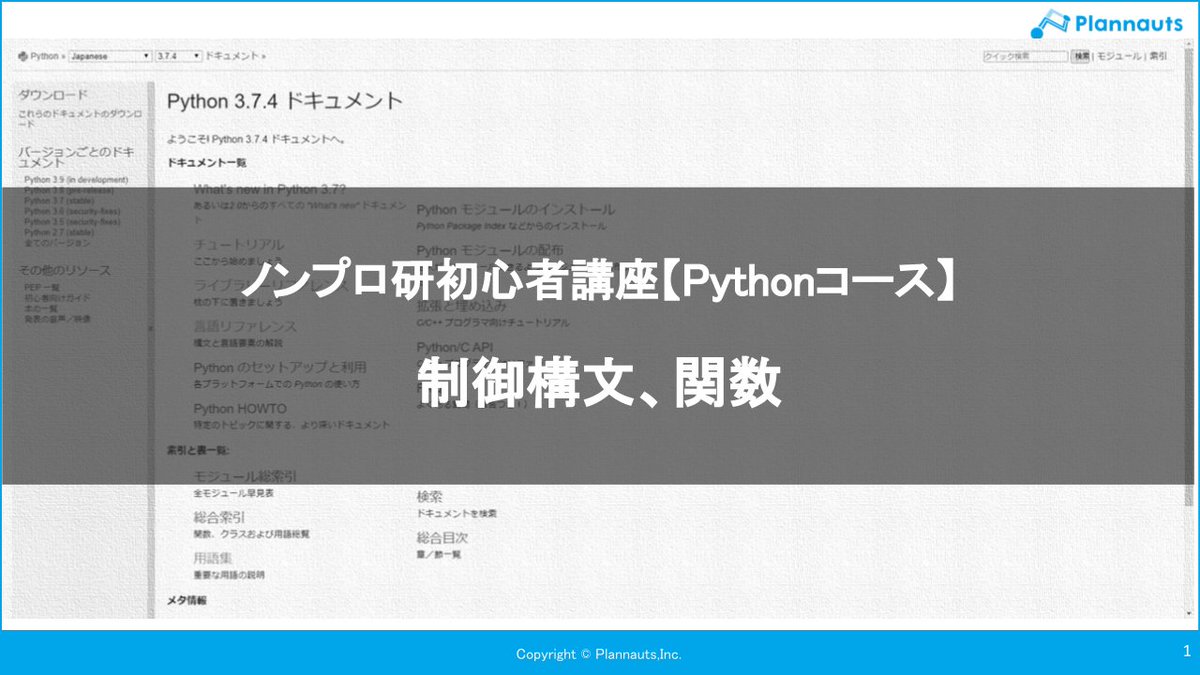The height and width of the screenshot is (675, 1200).
Task: Open What's new in Python 3.7? link
Action: (270, 189)
